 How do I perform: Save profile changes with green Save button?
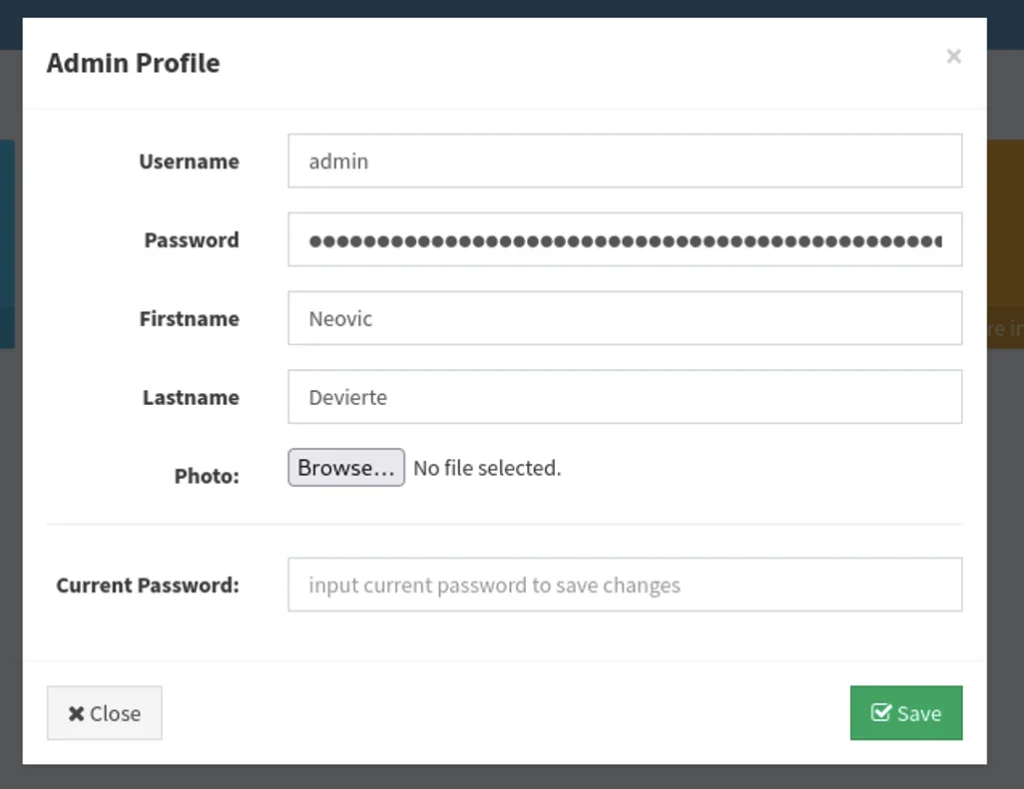pos(906,713)
